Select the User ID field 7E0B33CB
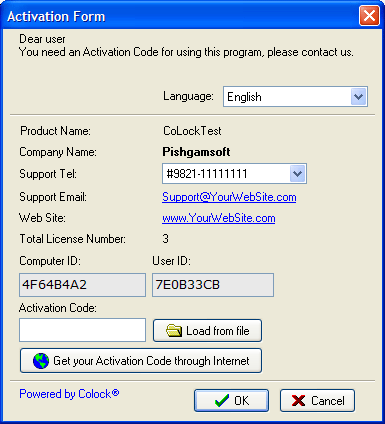 [x=213, y=285]
